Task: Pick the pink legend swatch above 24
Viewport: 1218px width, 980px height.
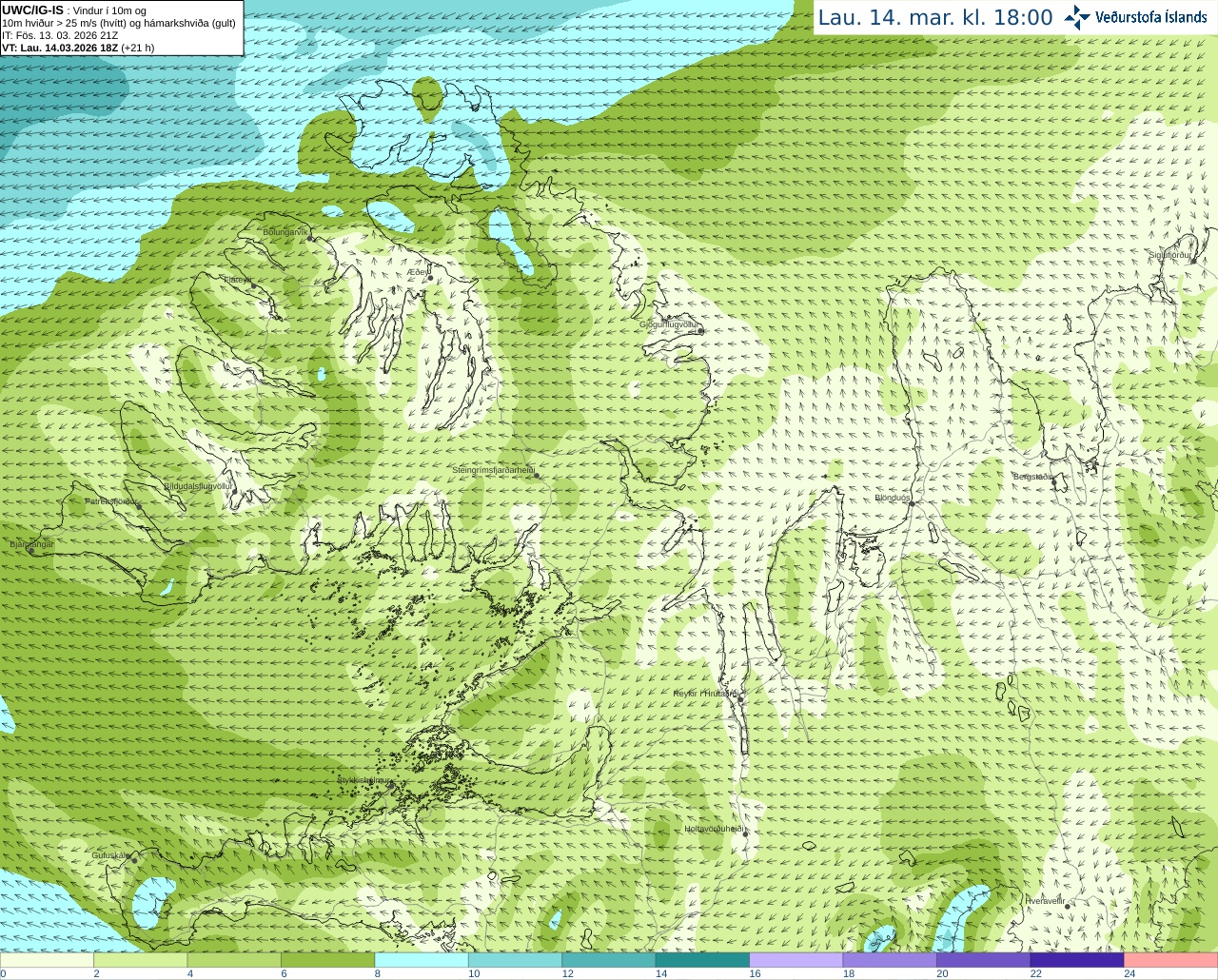Action: click(1171, 960)
